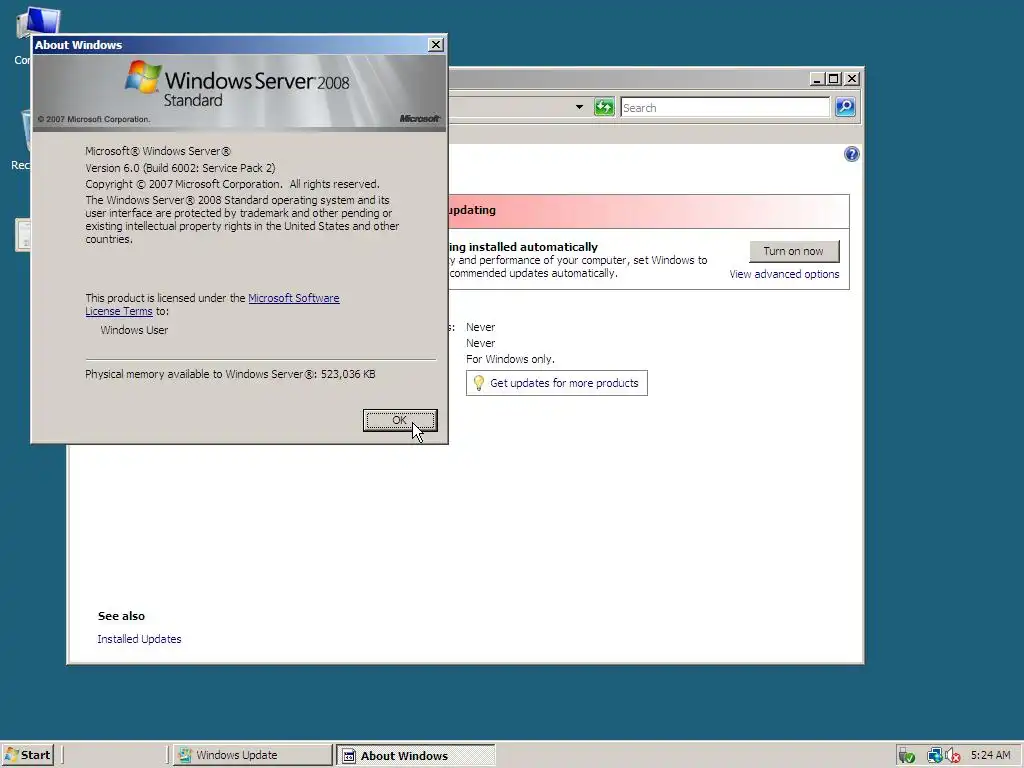Viewport: 1024px width, 768px height.
Task: Click the lightbulb icon beside Get updates
Action: tap(479, 383)
